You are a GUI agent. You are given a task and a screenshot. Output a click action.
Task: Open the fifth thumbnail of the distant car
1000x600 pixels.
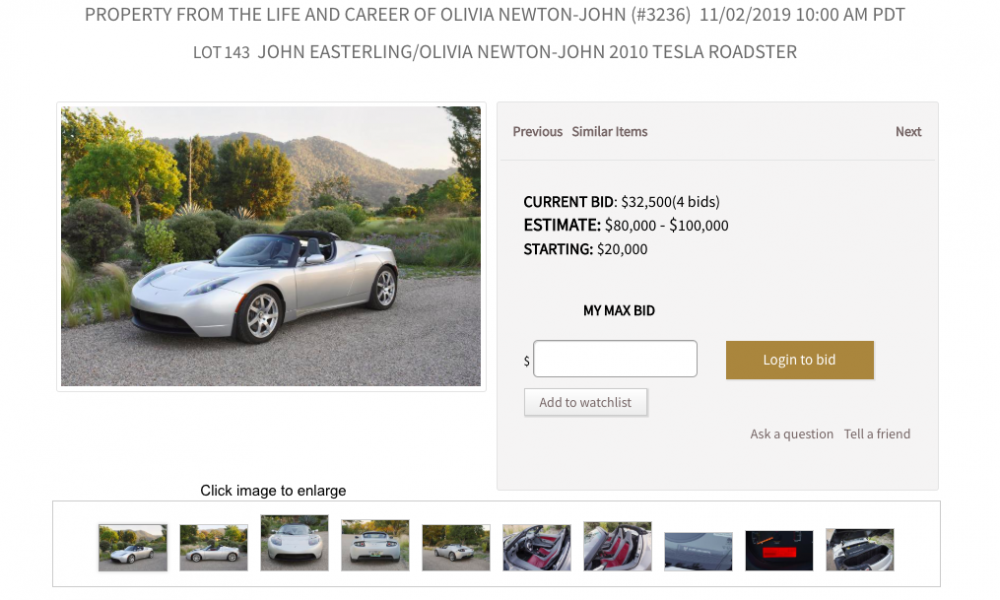(456, 547)
